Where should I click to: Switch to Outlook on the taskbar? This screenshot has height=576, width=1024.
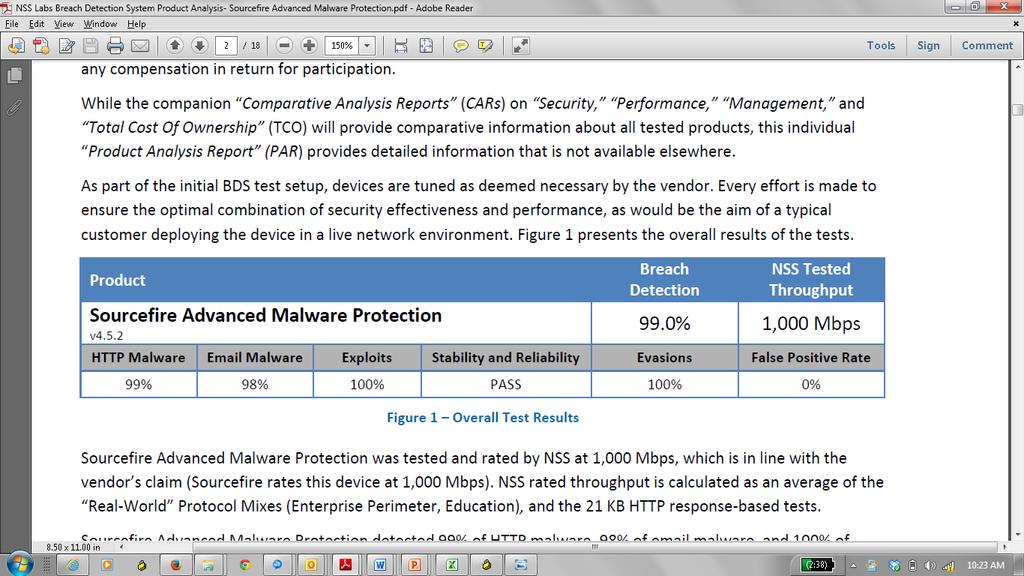click(311, 565)
